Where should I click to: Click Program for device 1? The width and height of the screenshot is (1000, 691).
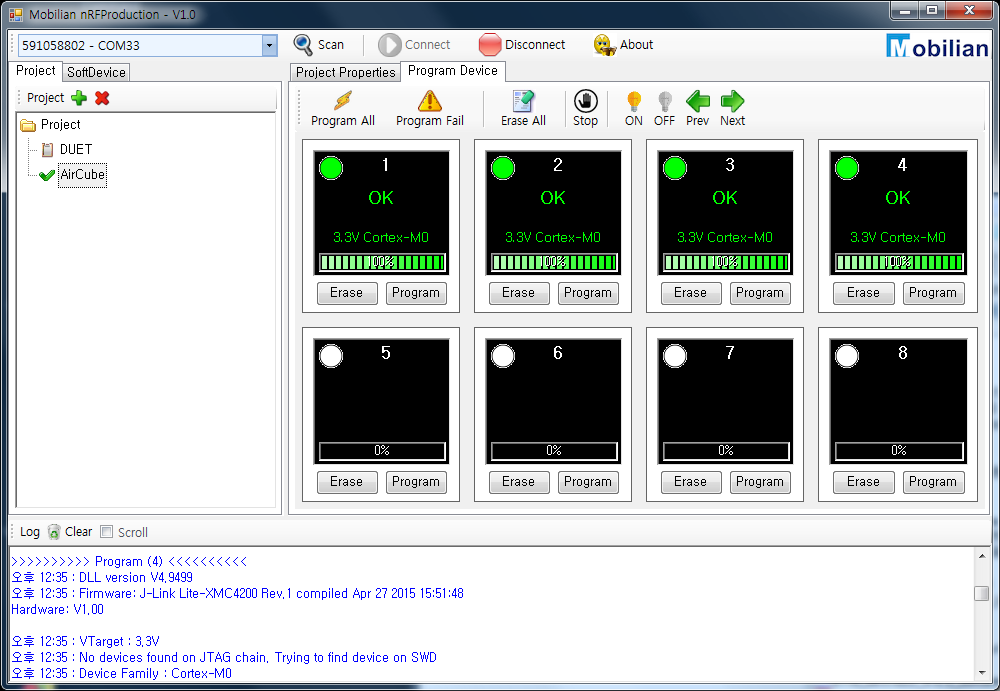point(416,293)
